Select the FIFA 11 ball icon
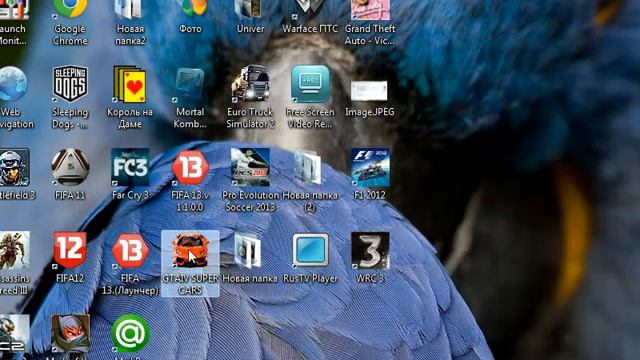 pyautogui.click(x=70, y=167)
